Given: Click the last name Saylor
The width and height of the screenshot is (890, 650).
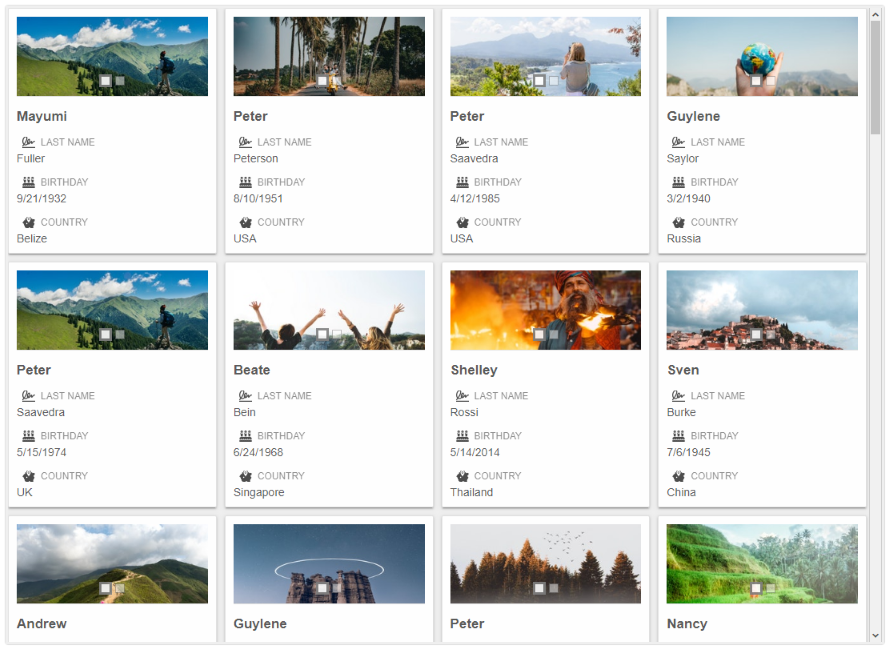Looking at the screenshot, I should click(683, 158).
